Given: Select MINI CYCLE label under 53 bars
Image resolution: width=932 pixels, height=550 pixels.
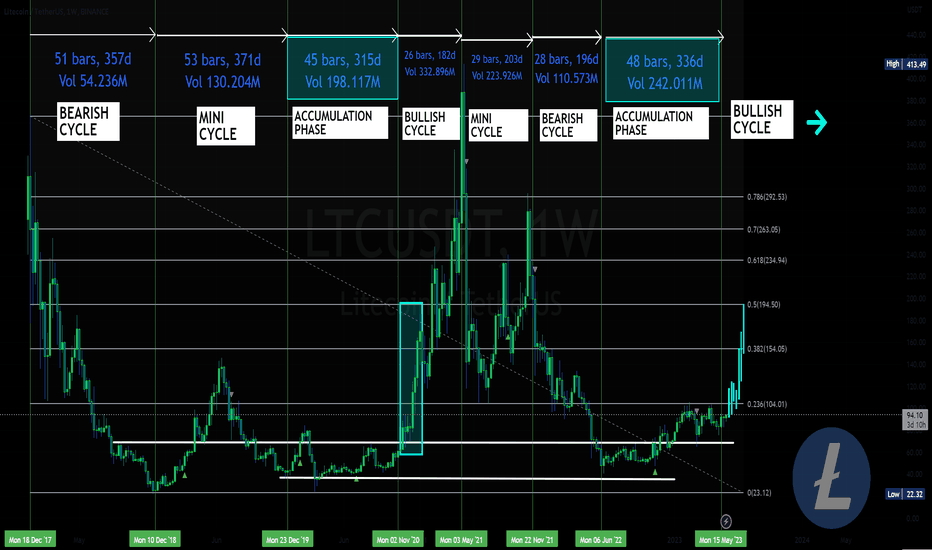Looking at the screenshot, I should click(226, 126).
